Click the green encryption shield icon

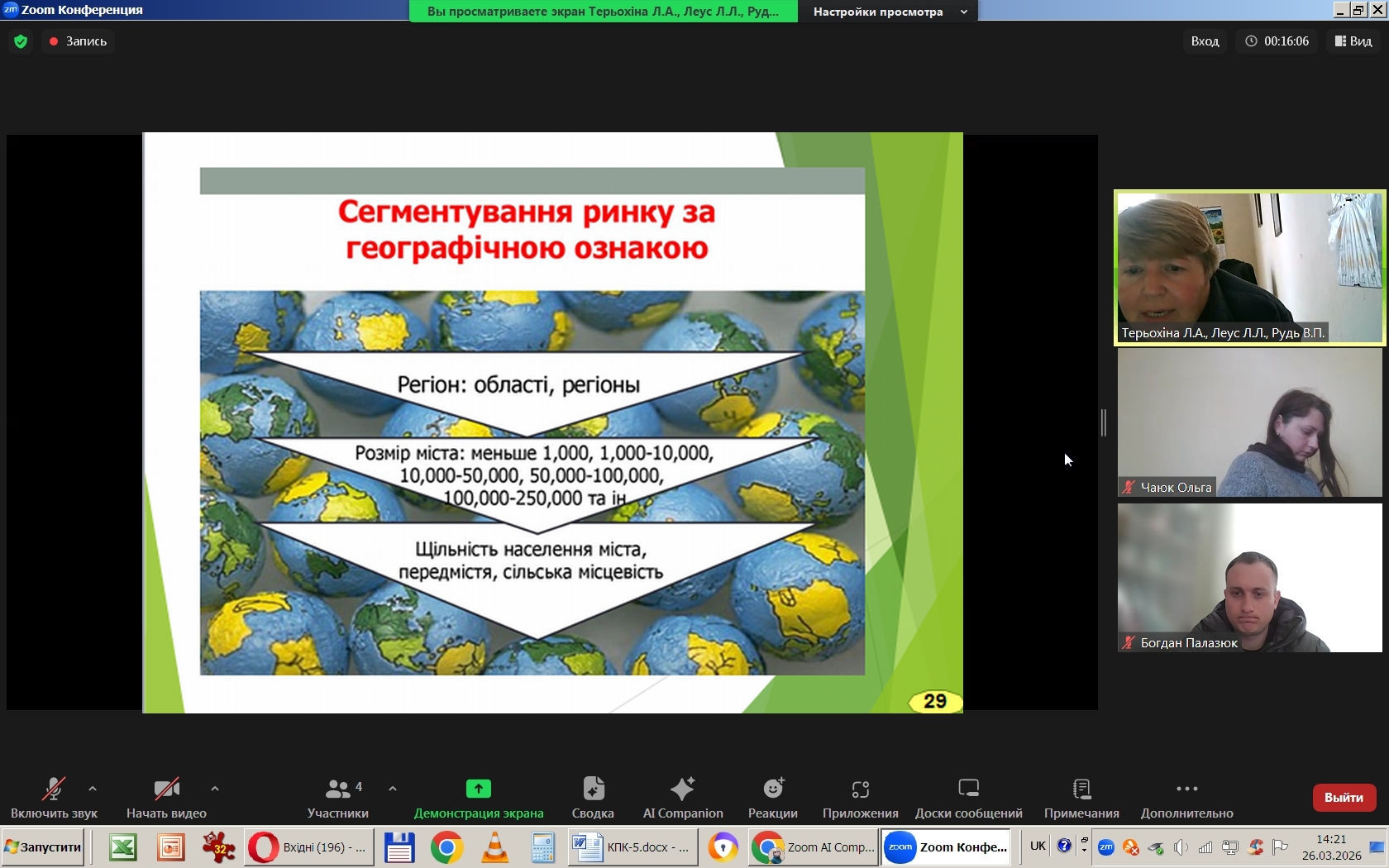[21, 41]
